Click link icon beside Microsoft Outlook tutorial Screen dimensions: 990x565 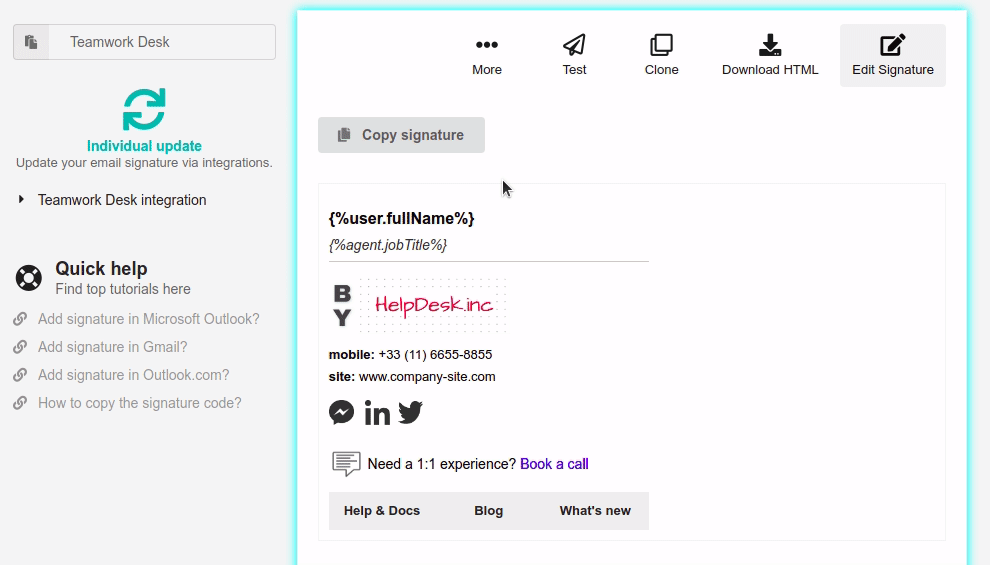(x=20, y=319)
